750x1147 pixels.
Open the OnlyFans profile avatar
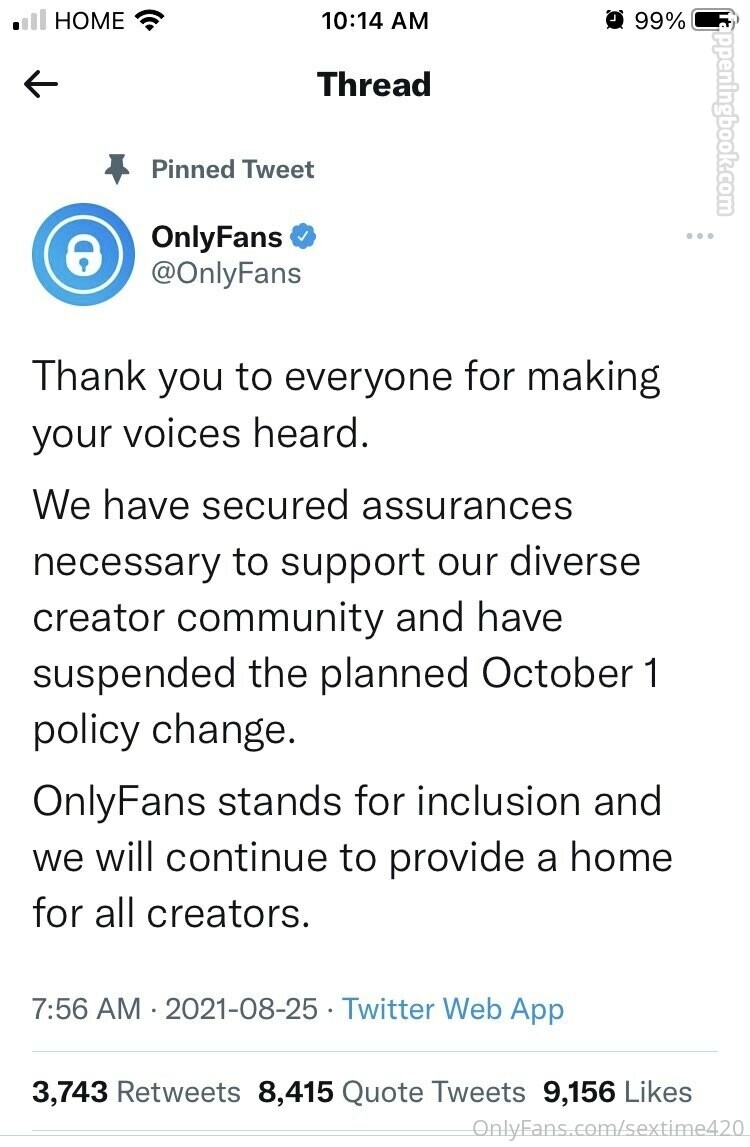coord(83,254)
